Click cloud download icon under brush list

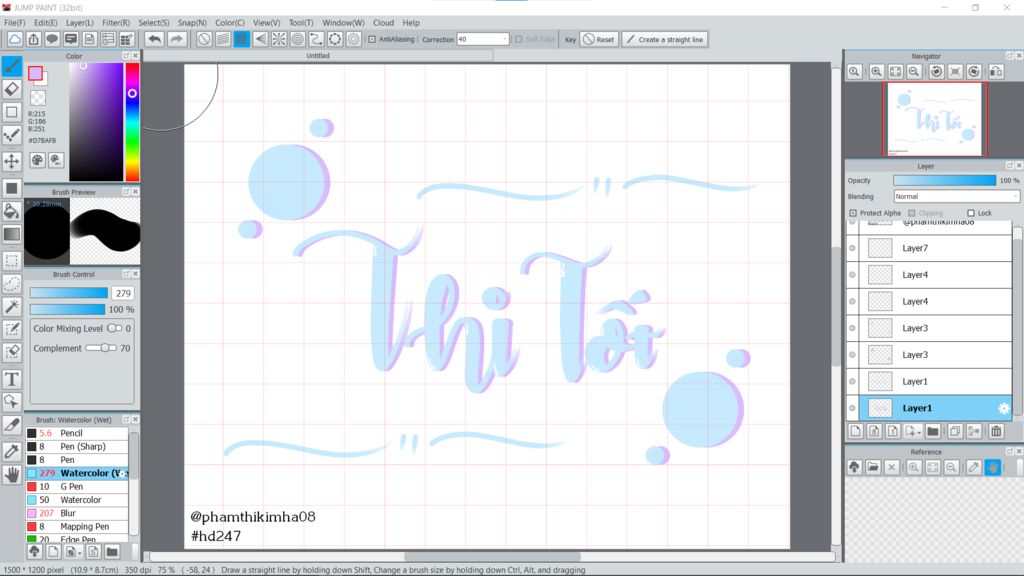point(35,552)
